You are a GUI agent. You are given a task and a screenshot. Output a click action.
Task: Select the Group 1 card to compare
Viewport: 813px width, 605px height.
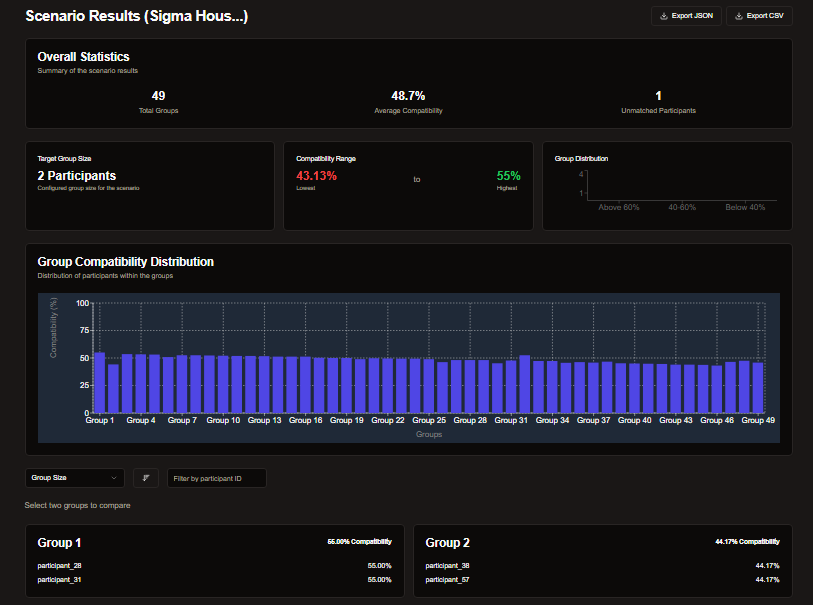[x=214, y=560]
